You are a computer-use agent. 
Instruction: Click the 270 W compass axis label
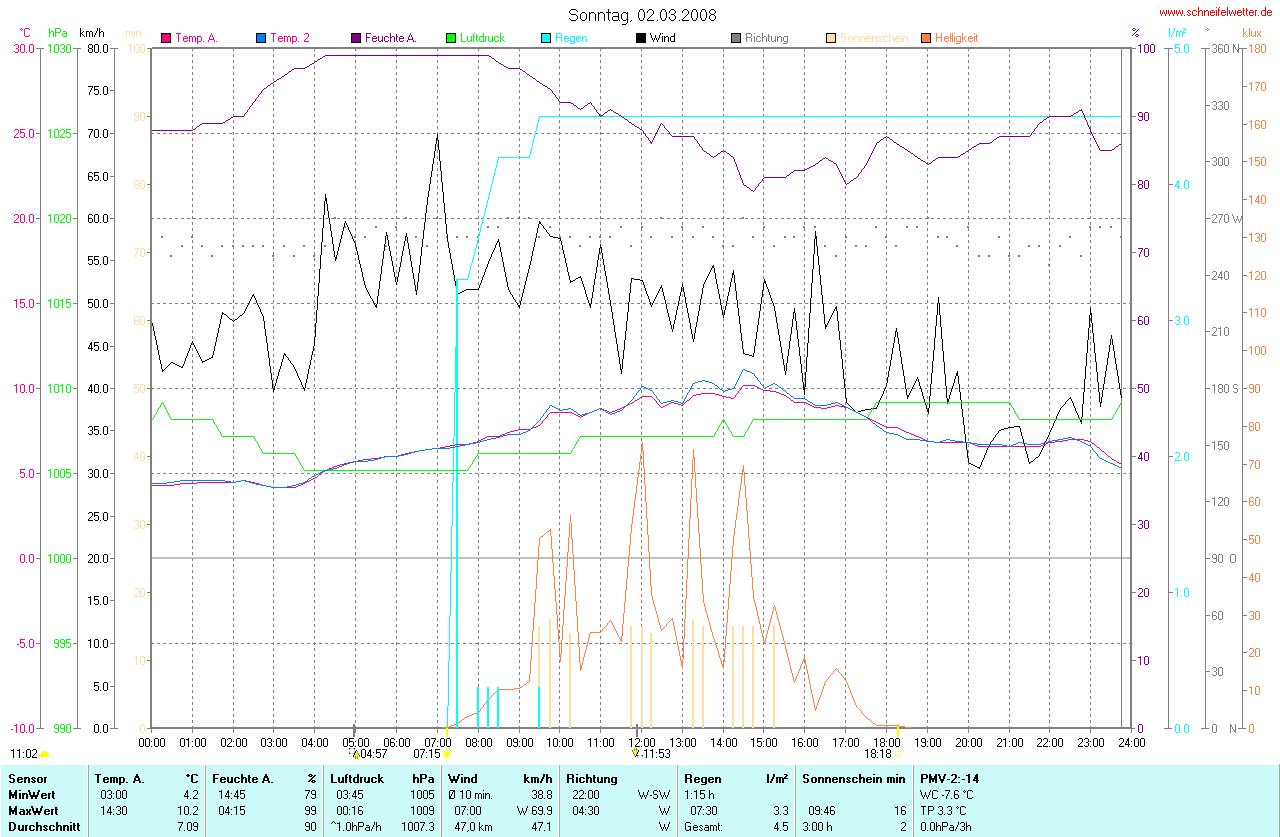(x=1226, y=218)
